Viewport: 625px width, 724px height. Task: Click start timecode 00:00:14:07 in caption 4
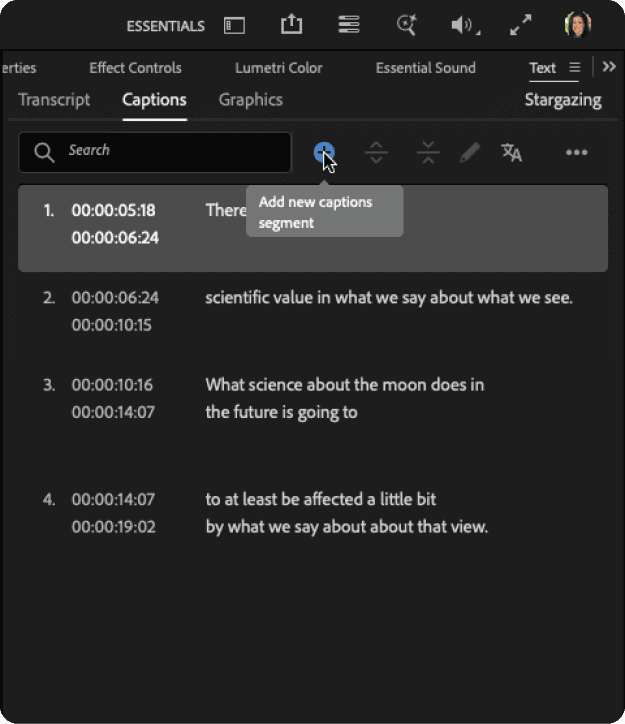pyautogui.click(x=114, y=499)
